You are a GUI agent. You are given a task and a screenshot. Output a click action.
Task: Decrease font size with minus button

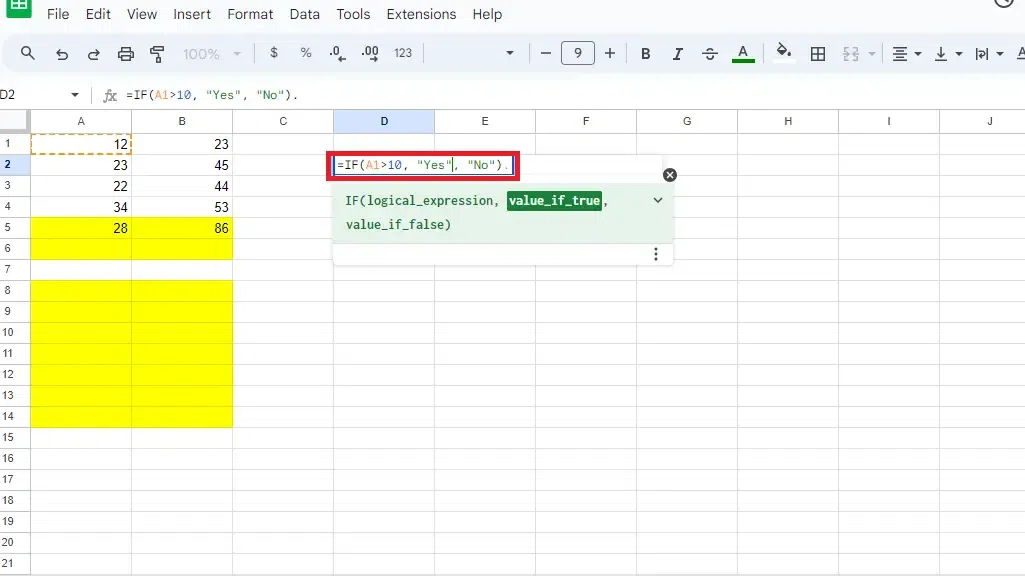click(546, 53)
